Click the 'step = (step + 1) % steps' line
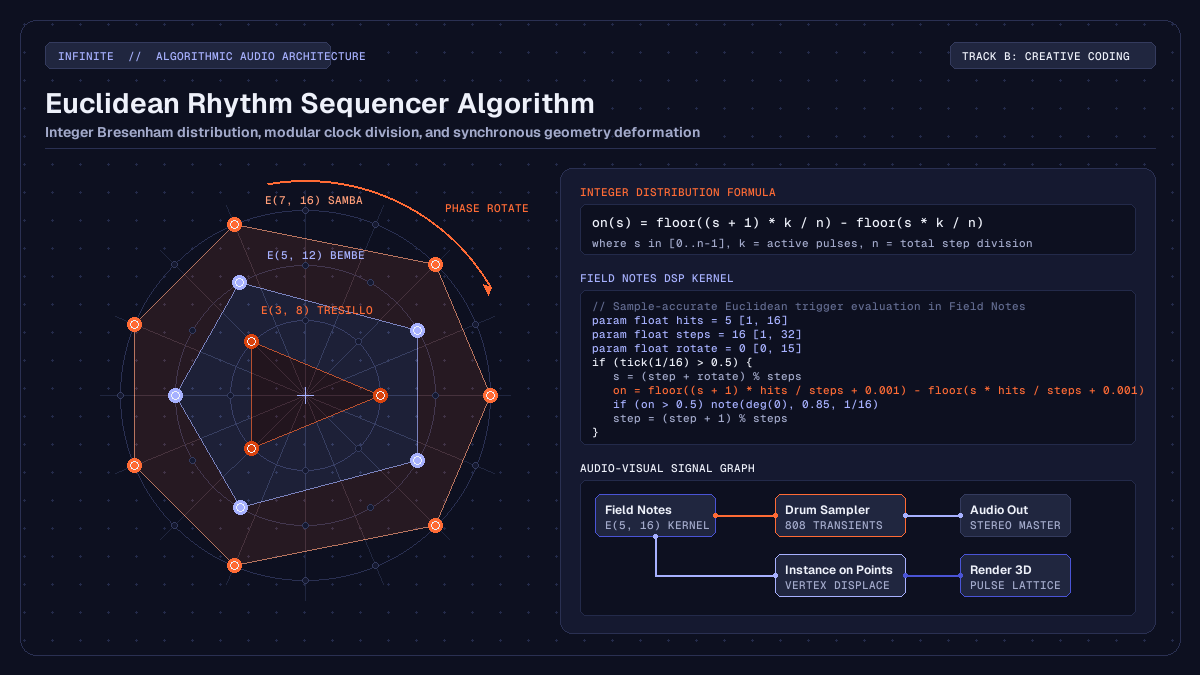The image size is (1200, 675). pyautogui.click(x=700, y=418)
